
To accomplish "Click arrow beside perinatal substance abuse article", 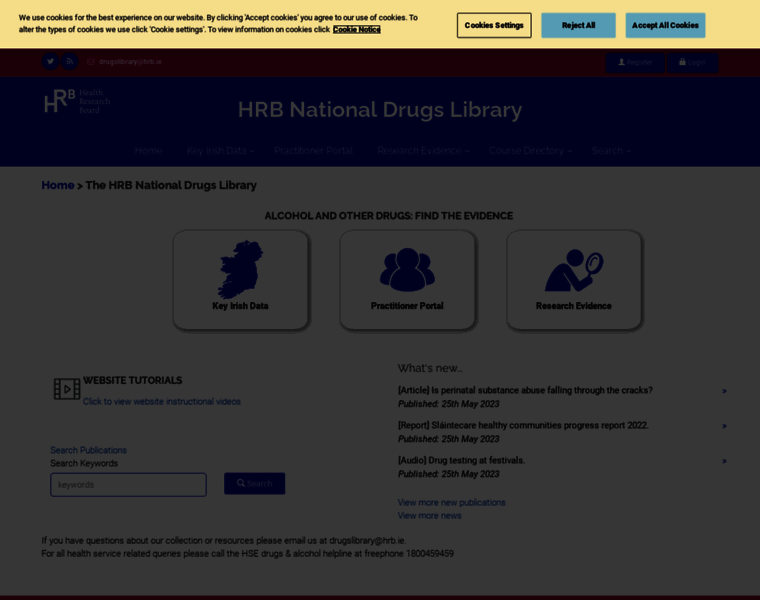I will [x=724, y=391].
